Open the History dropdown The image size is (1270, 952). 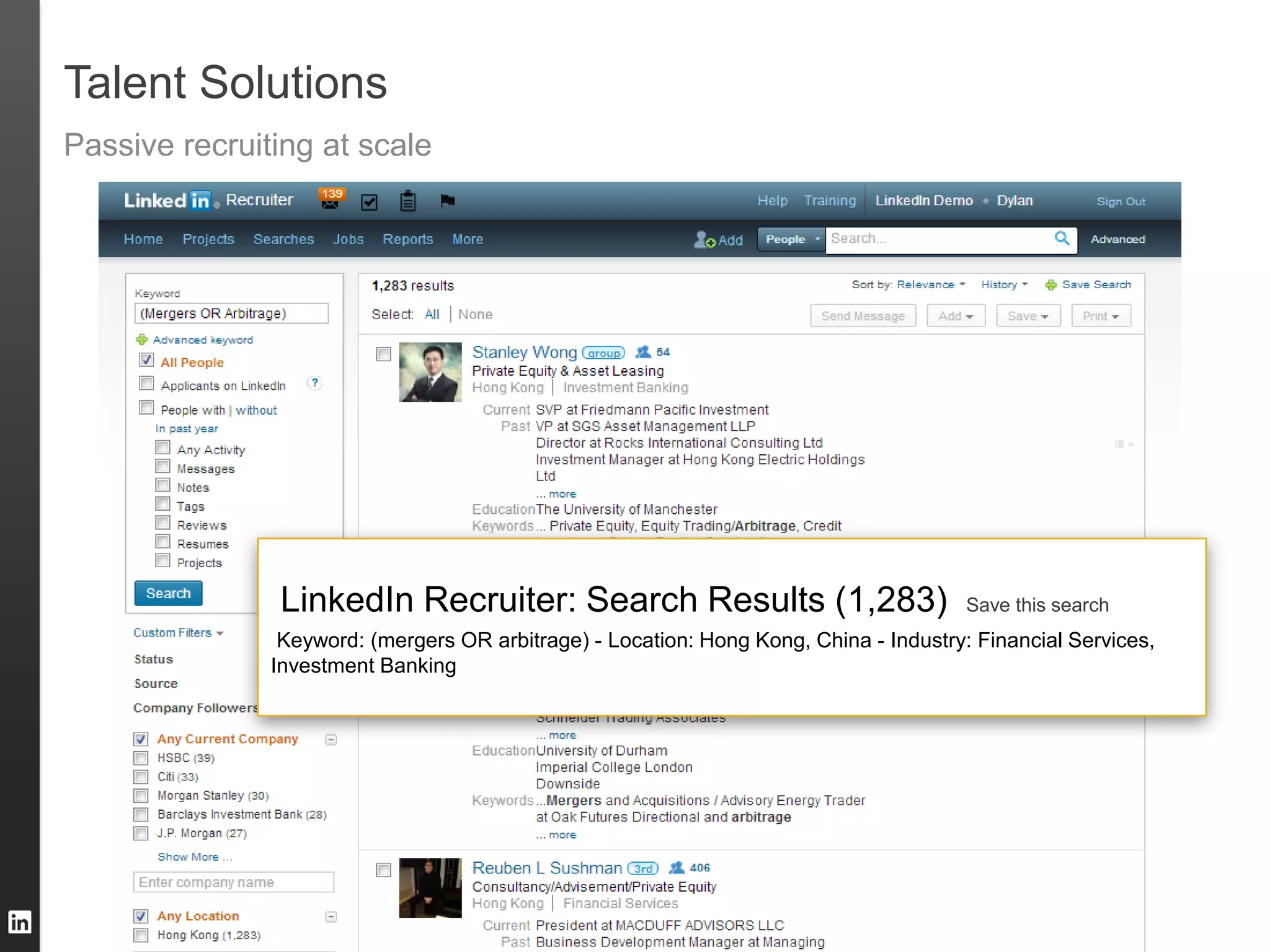click(x=1004, y=284)
